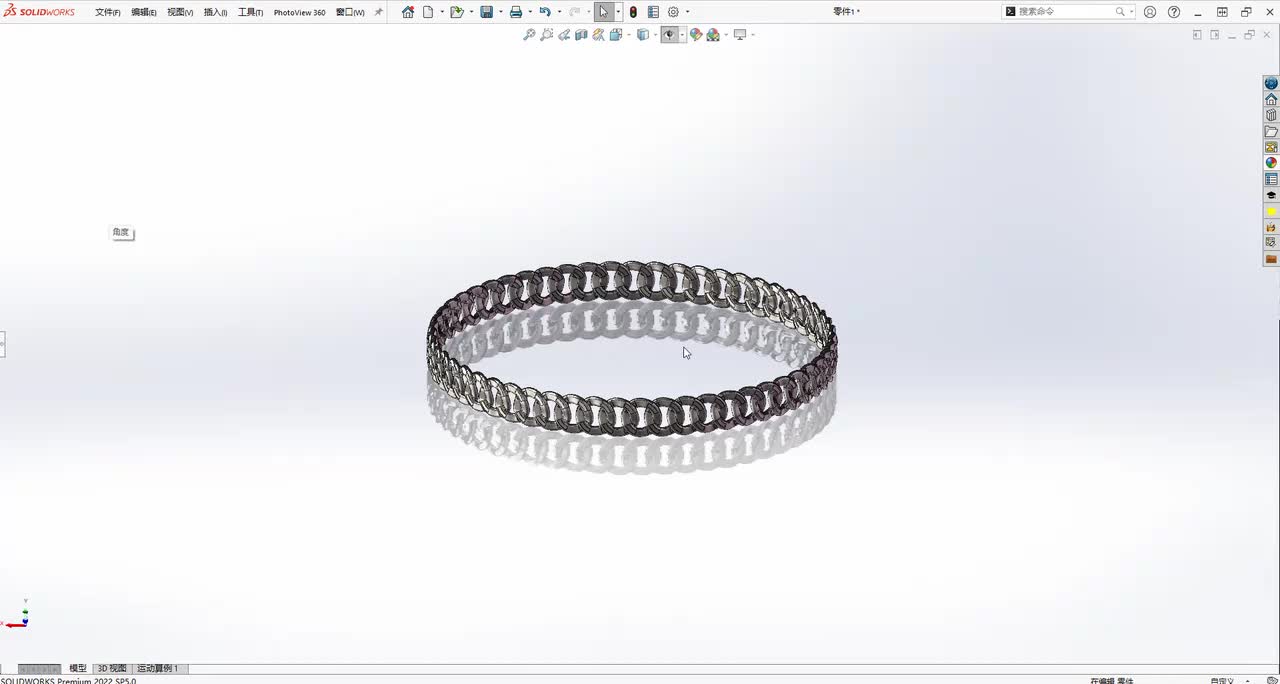Click the XYZ orientation triad

18,616
